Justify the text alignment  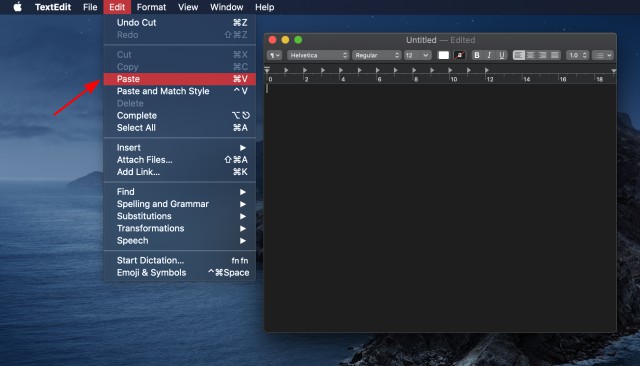555,55
